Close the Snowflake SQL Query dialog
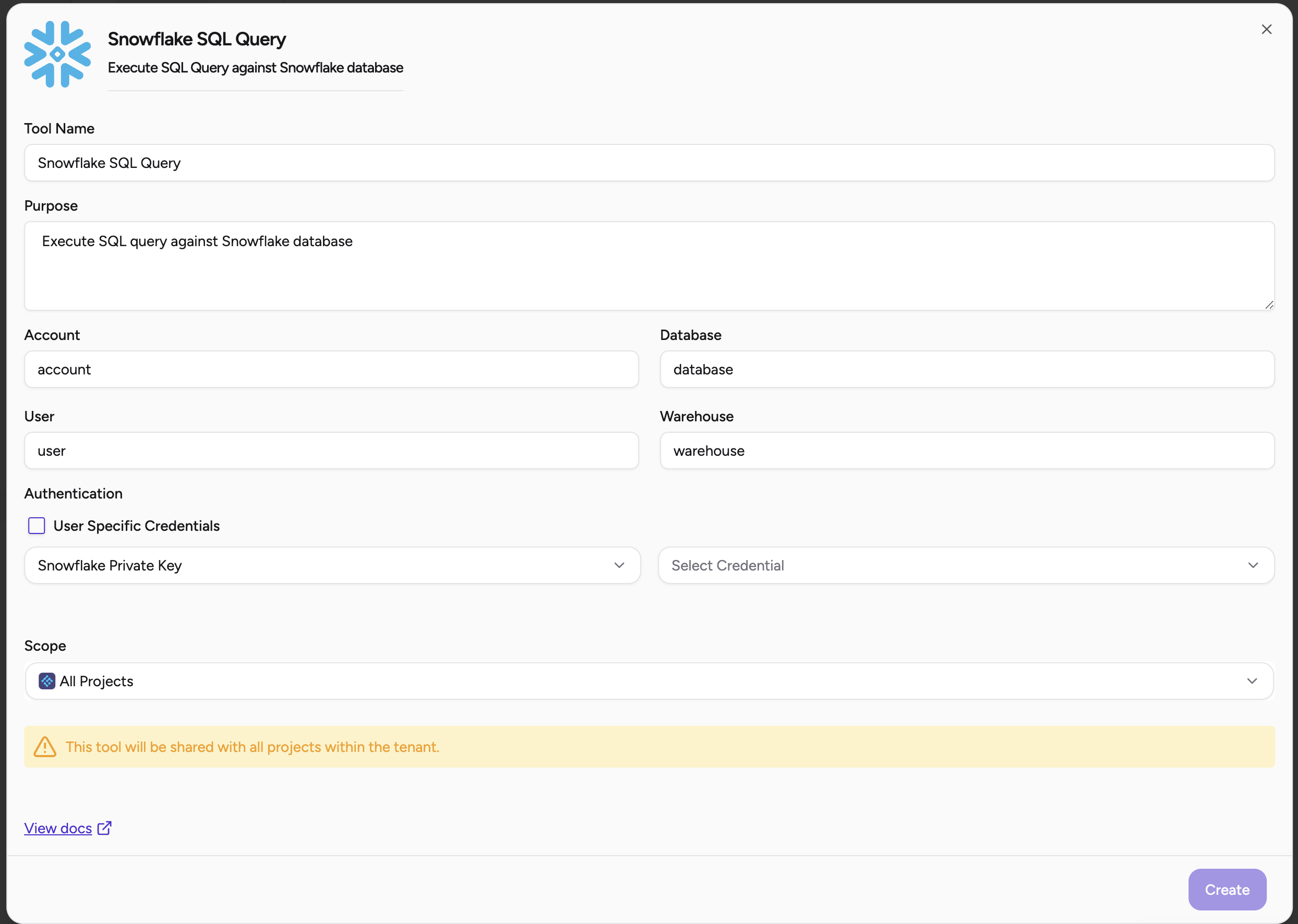The image size is (1298, 924). click(x=1266, y=30)
